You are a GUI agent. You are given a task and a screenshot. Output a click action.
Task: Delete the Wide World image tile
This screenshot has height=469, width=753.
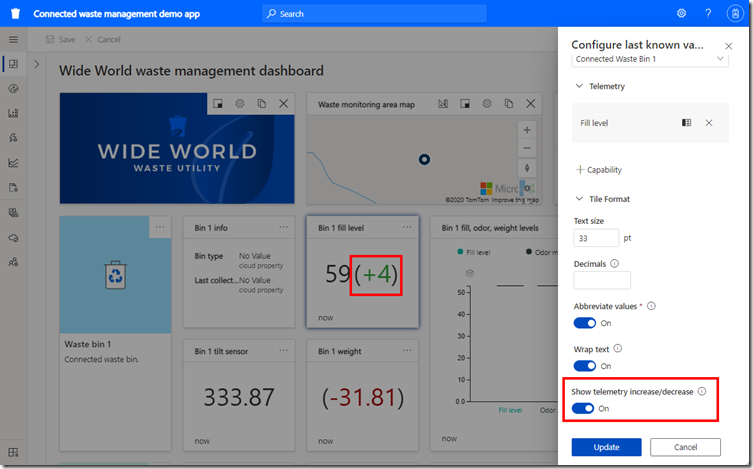point(283,104)
